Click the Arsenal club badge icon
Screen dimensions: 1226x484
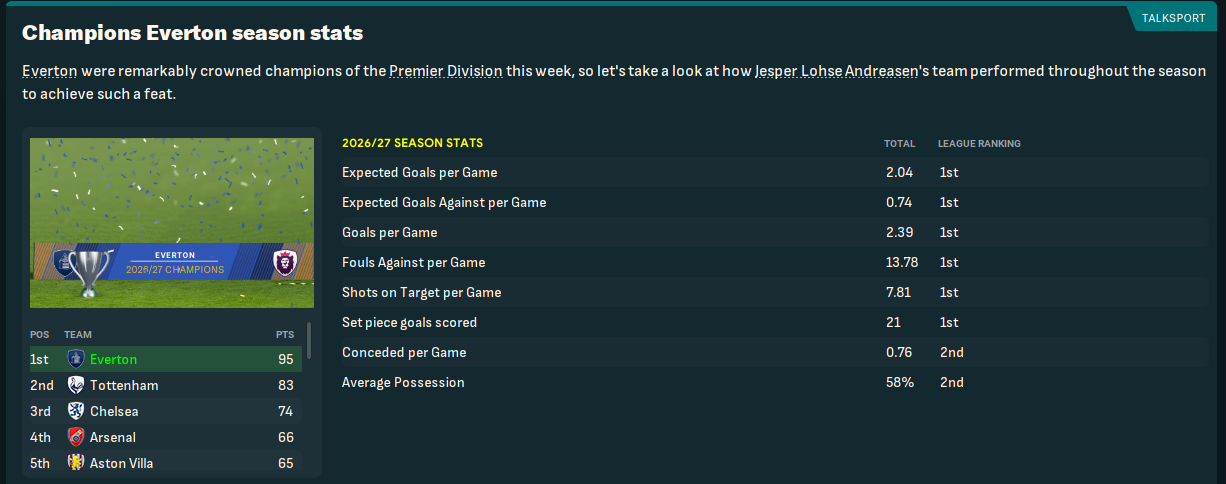[x=75, y=437]
